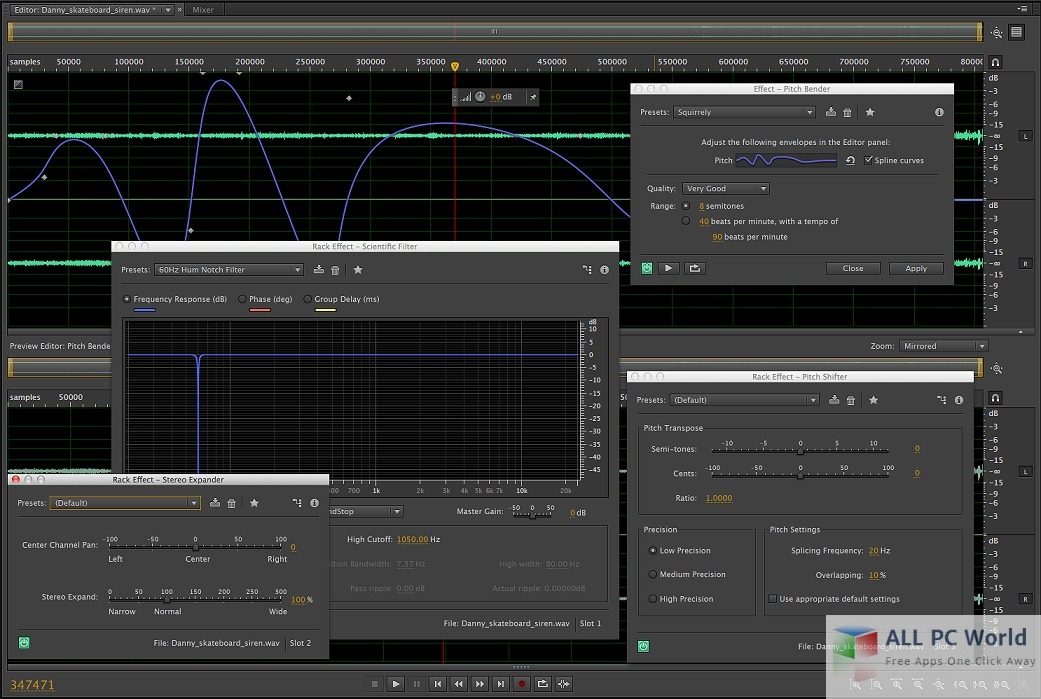The width and height of the screenshot is (1041, 699).
Task: Open Quality Very Good dropdown
Action: pyautogui.click(x=726, y=189)
